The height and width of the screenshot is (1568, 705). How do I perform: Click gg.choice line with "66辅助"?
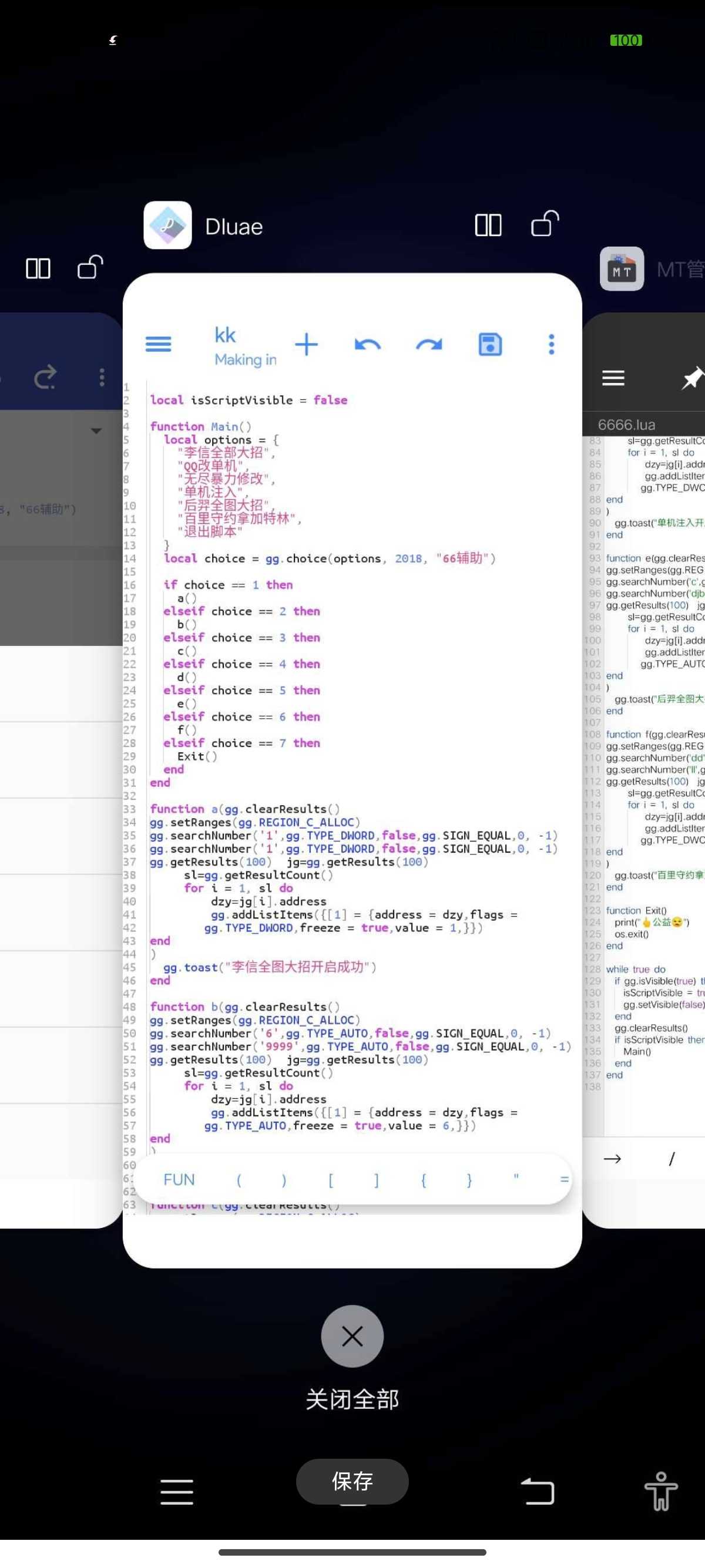pyautogui.click(x=330, y=558)
